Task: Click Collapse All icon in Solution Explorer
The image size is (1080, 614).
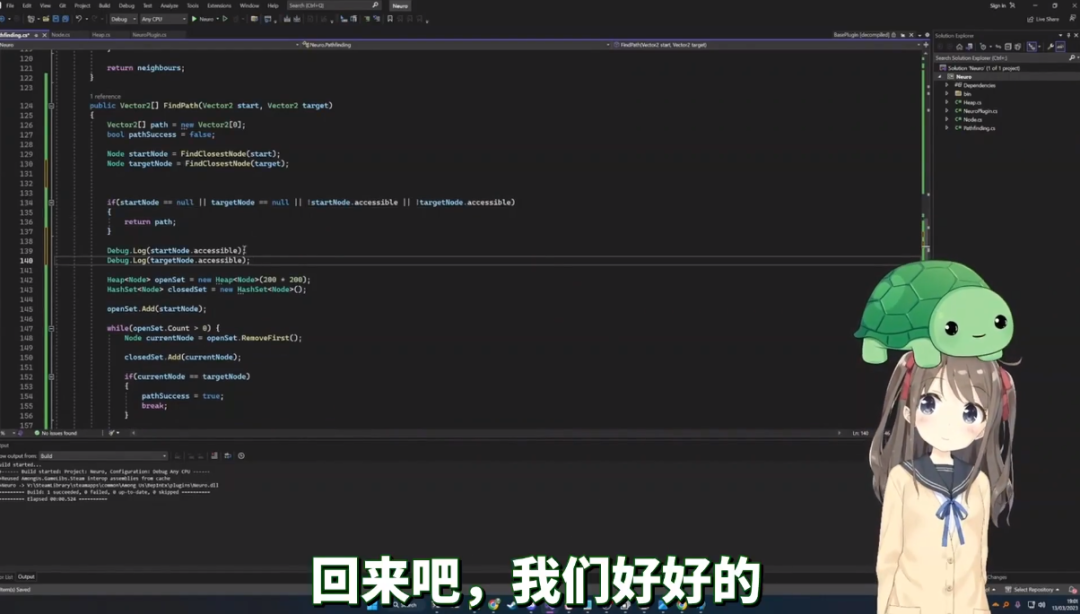Action: point(1008,47)
